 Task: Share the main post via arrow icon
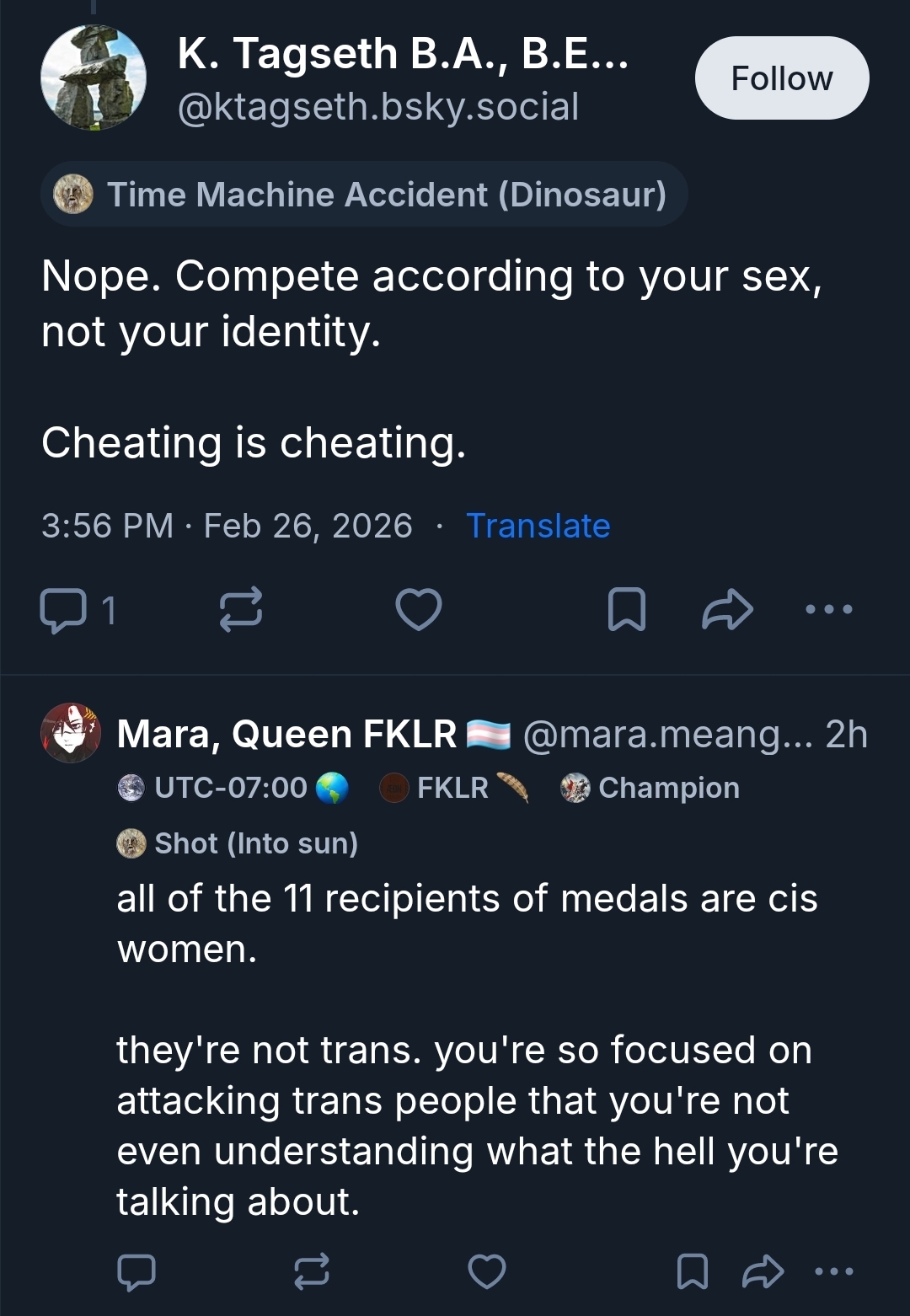[x=727, y=610]
